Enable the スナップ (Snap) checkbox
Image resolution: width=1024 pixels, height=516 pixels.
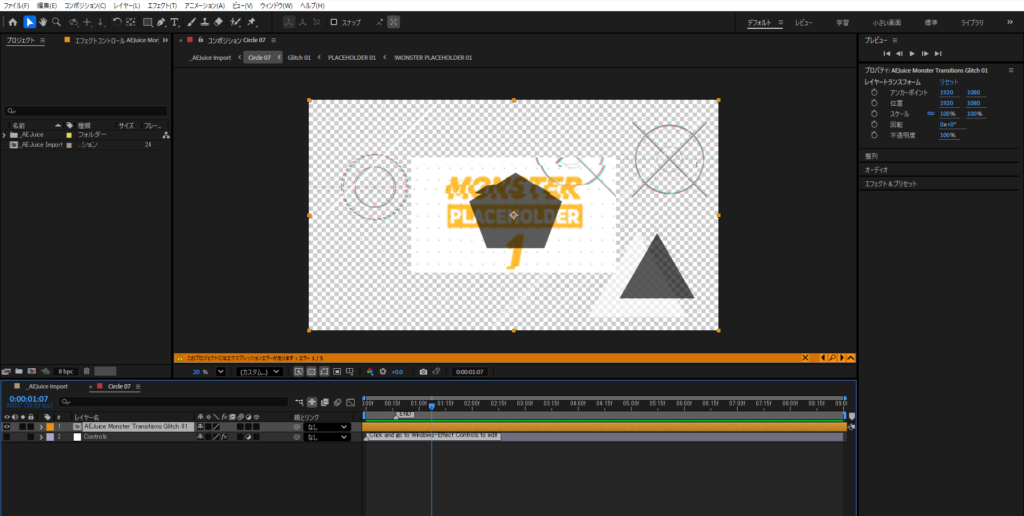[x=334, y=22]
